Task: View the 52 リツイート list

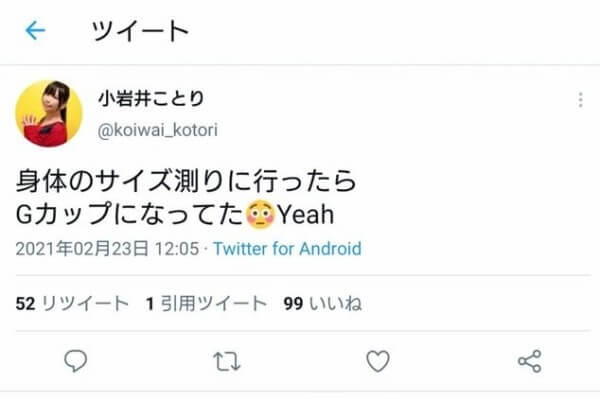Action: pos(72,304)
